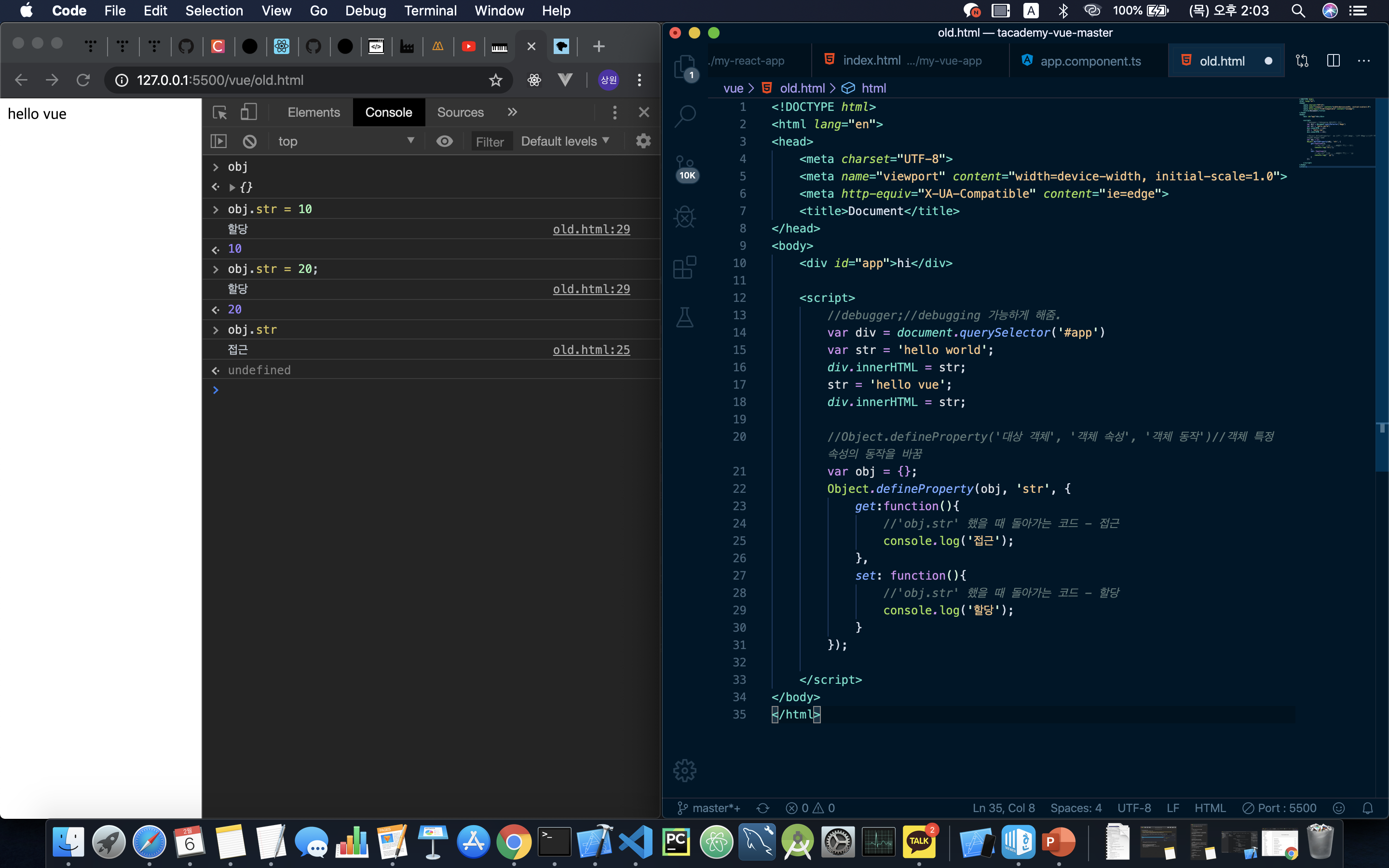Image resolution: width=1389 pixels, height=868 pixels.
Task: Toggle the console sidebar panel button
Action: [218, 141]
